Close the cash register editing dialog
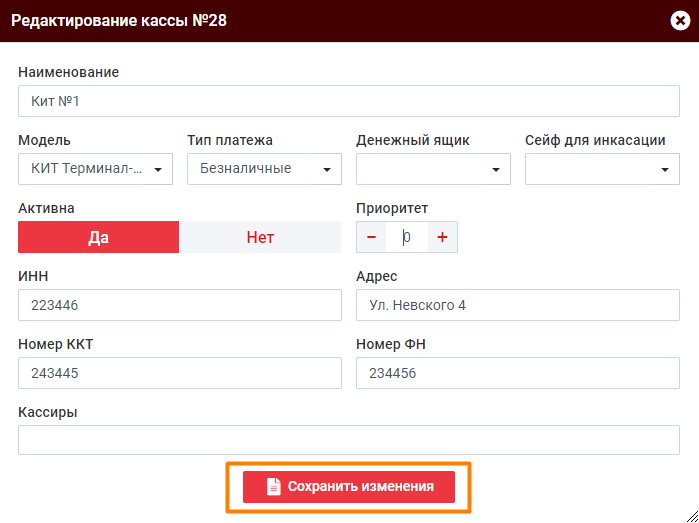This screenshot has height=523, width=699. point(679,20)
